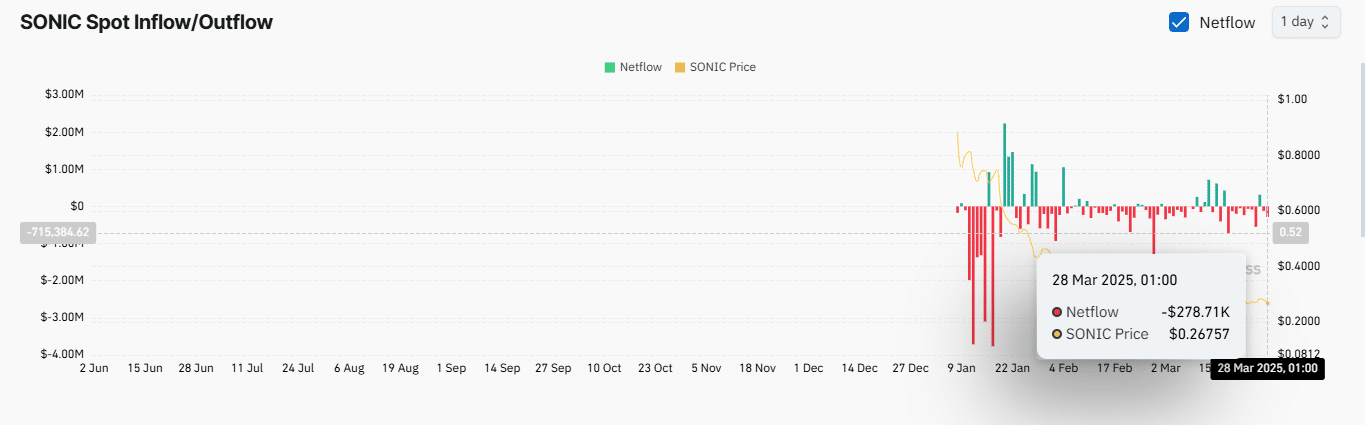
Task: Click the tooltip date header text
Action: [x=1114, y=280]
